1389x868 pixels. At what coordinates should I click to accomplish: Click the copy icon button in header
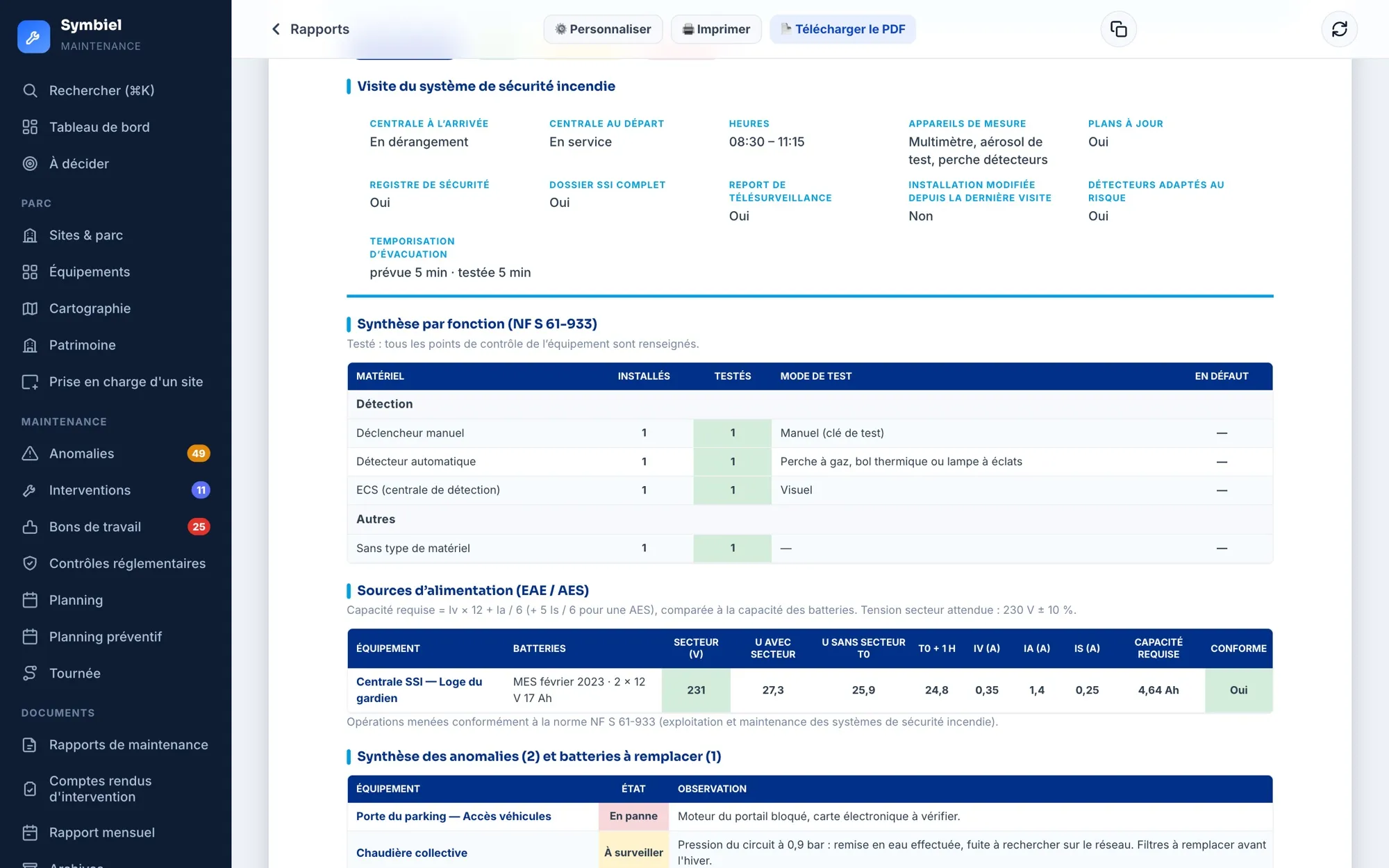[1118, 29]
